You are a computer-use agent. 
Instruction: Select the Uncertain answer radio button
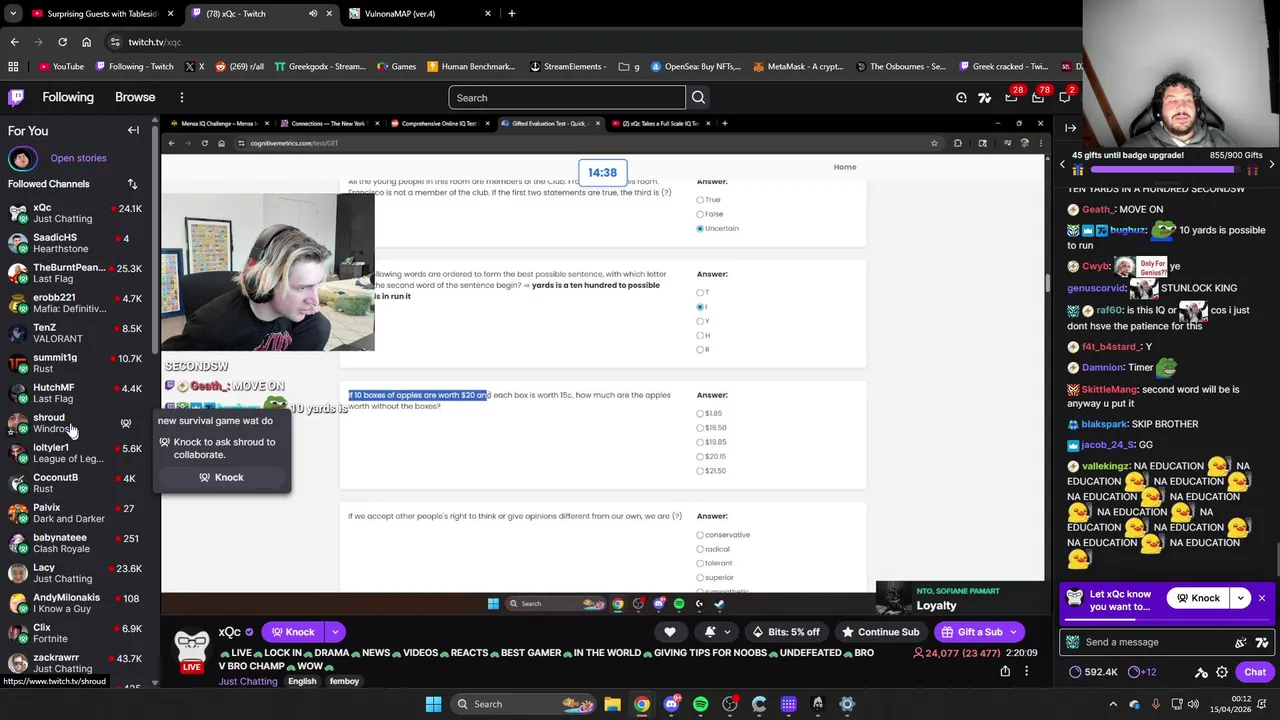coord(700,228)
